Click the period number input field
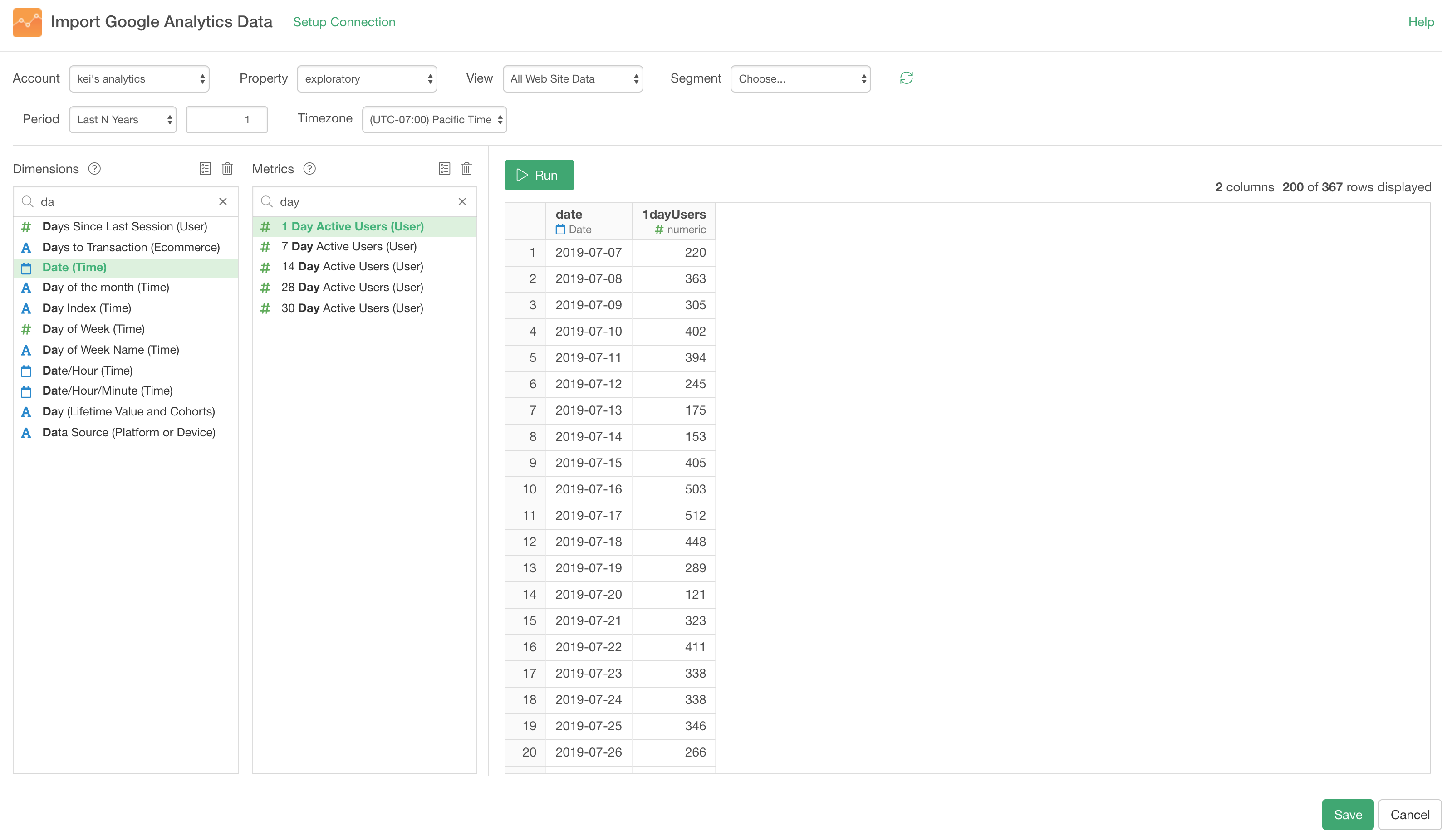The height and width of the screenshot is (840, 1442). (226, 119)
